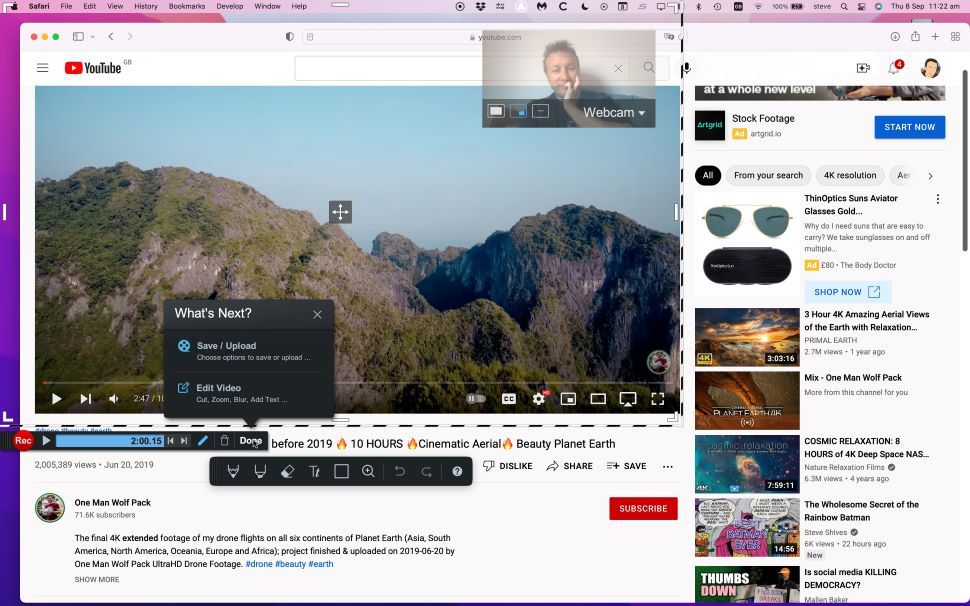Select the Eraser annotation tool

[287, 471]
